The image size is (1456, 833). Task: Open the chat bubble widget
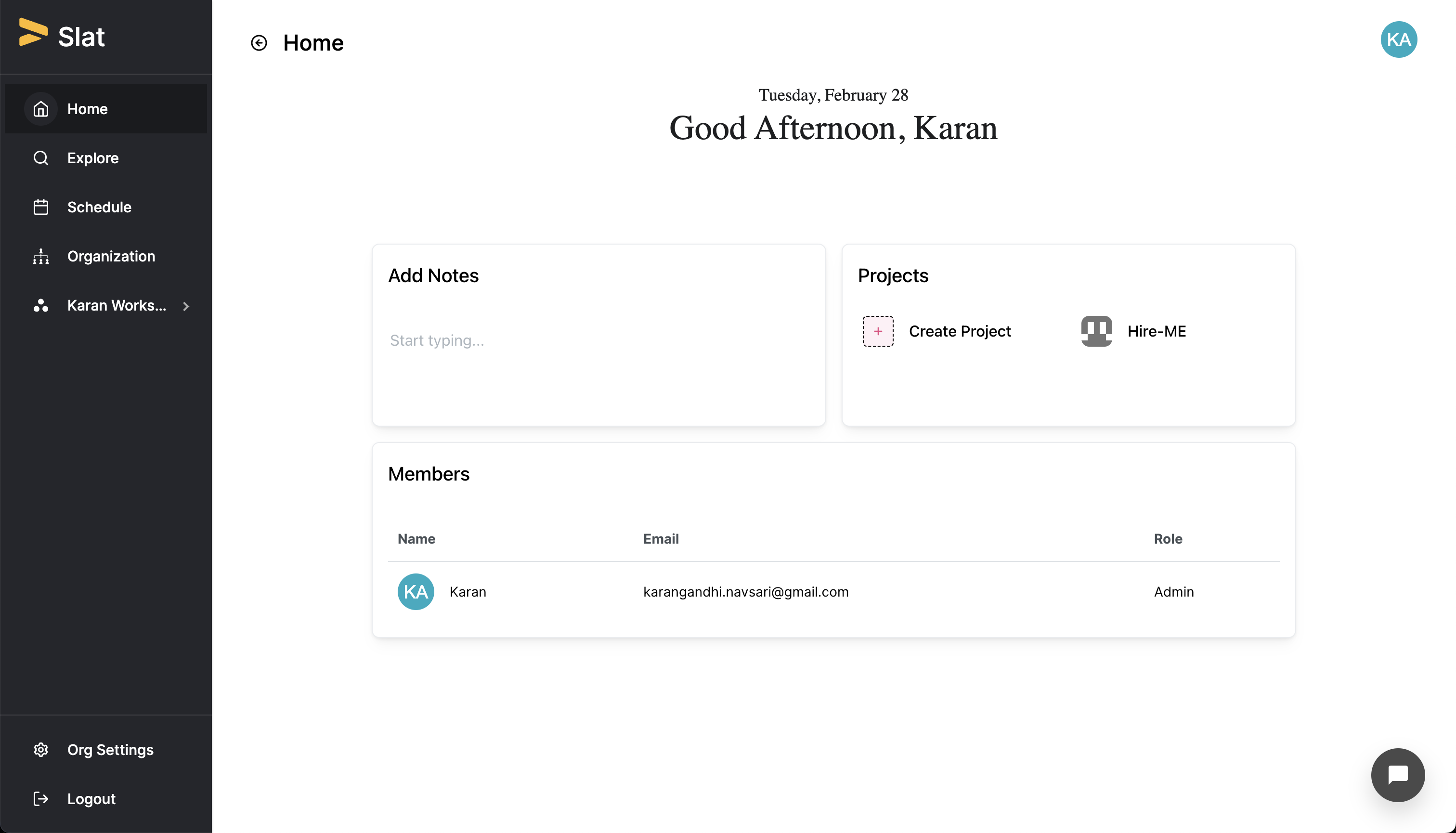(x=1398, y=775)
